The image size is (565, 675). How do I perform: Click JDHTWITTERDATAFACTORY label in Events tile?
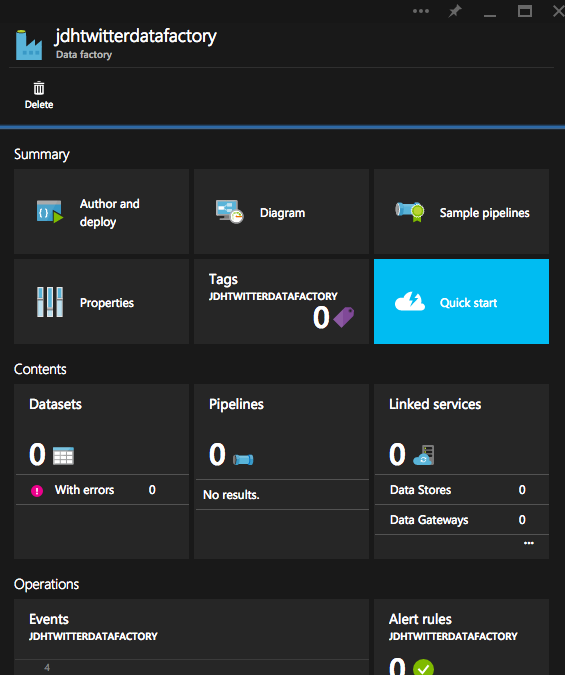(x=93, y=636)
